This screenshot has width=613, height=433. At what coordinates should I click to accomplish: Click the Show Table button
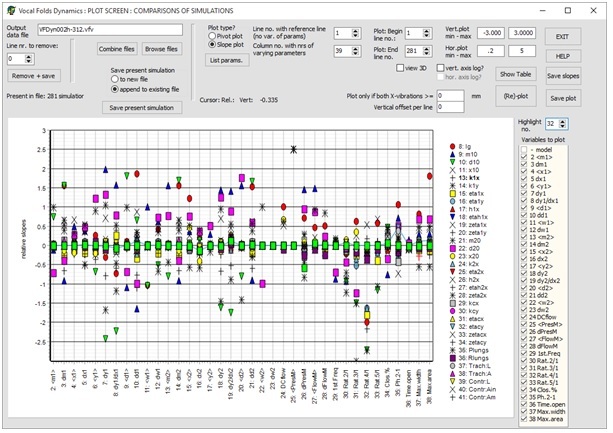[x=516, y=74]
